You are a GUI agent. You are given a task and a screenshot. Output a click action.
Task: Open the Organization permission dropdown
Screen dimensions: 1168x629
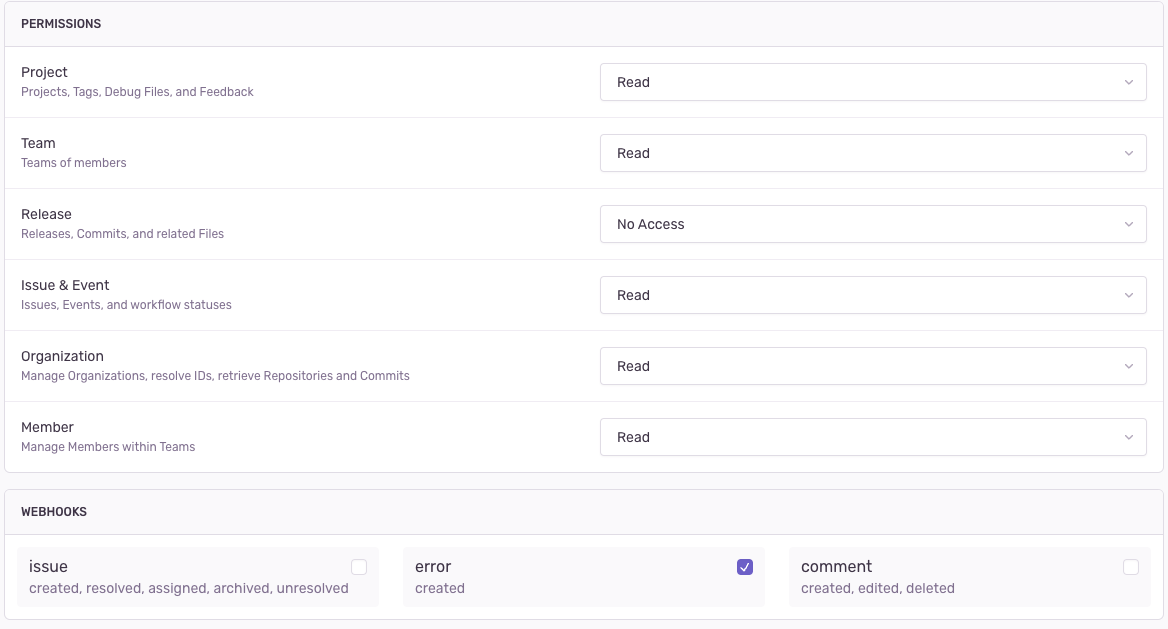click(x=872, y=366)
